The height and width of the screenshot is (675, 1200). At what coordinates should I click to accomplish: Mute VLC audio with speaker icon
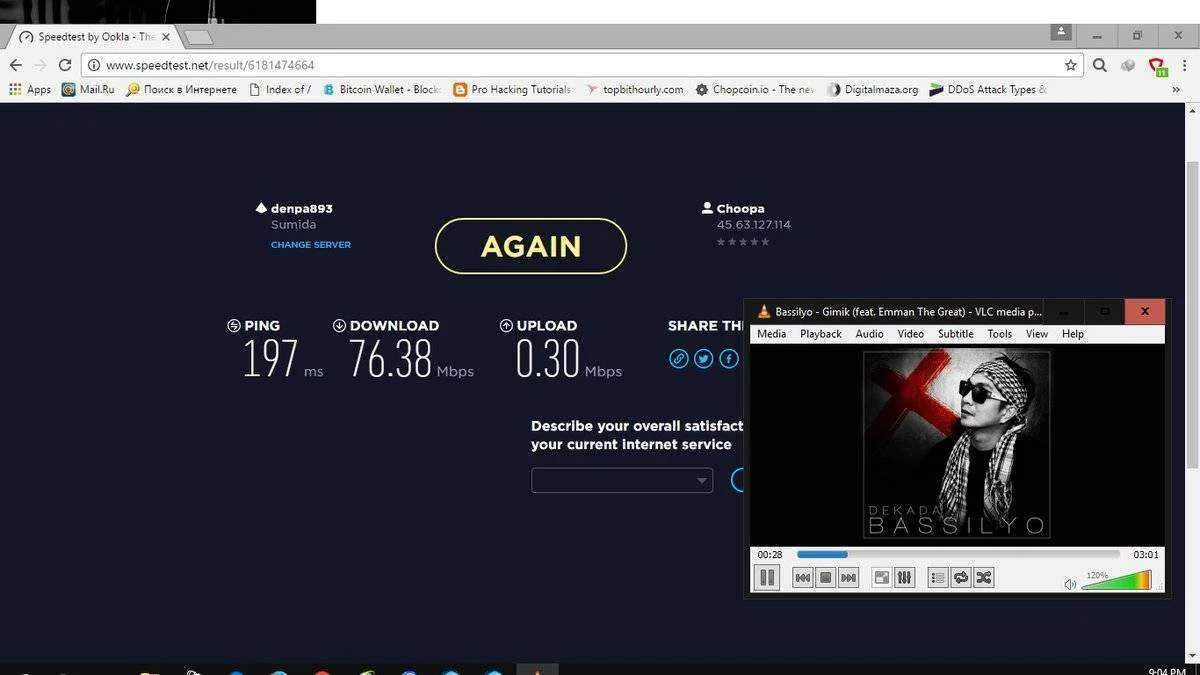click(x=1070, y=584)
